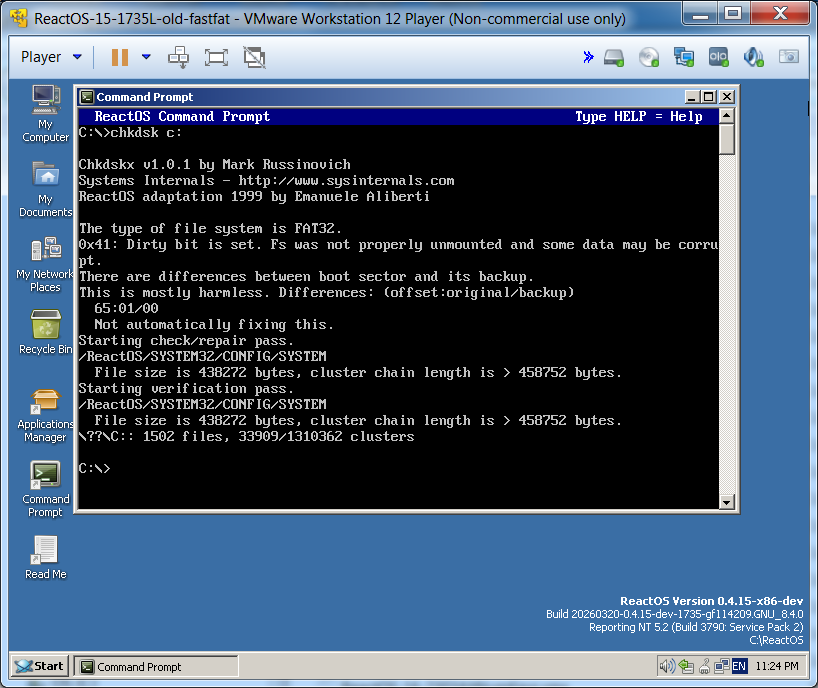Click the Command Prompt scrollbar down arrow
Image resolution: width=818 pixels, height=688 pixels.
coord(727,502)
